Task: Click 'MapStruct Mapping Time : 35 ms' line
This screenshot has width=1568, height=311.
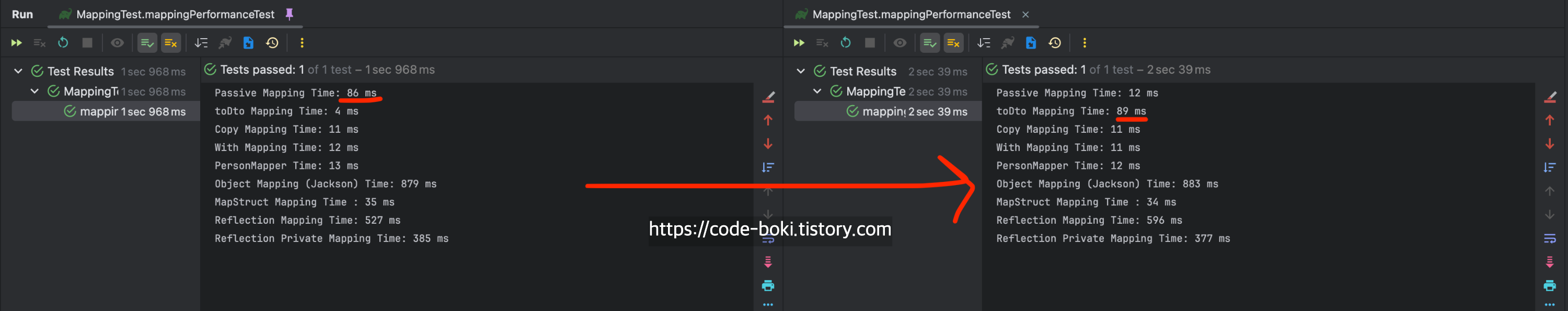Action: (304, 202)
